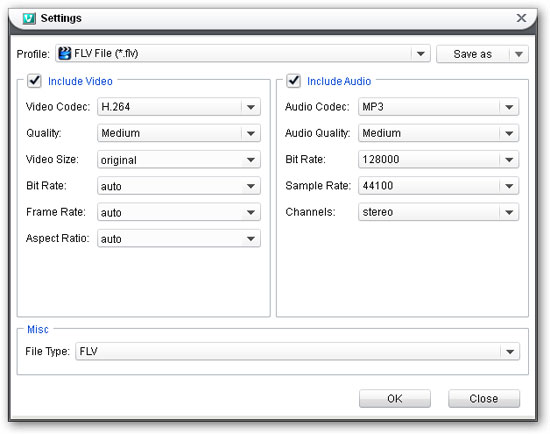
Task: Click the Settings app logo icon
Action: click(29, 19)
